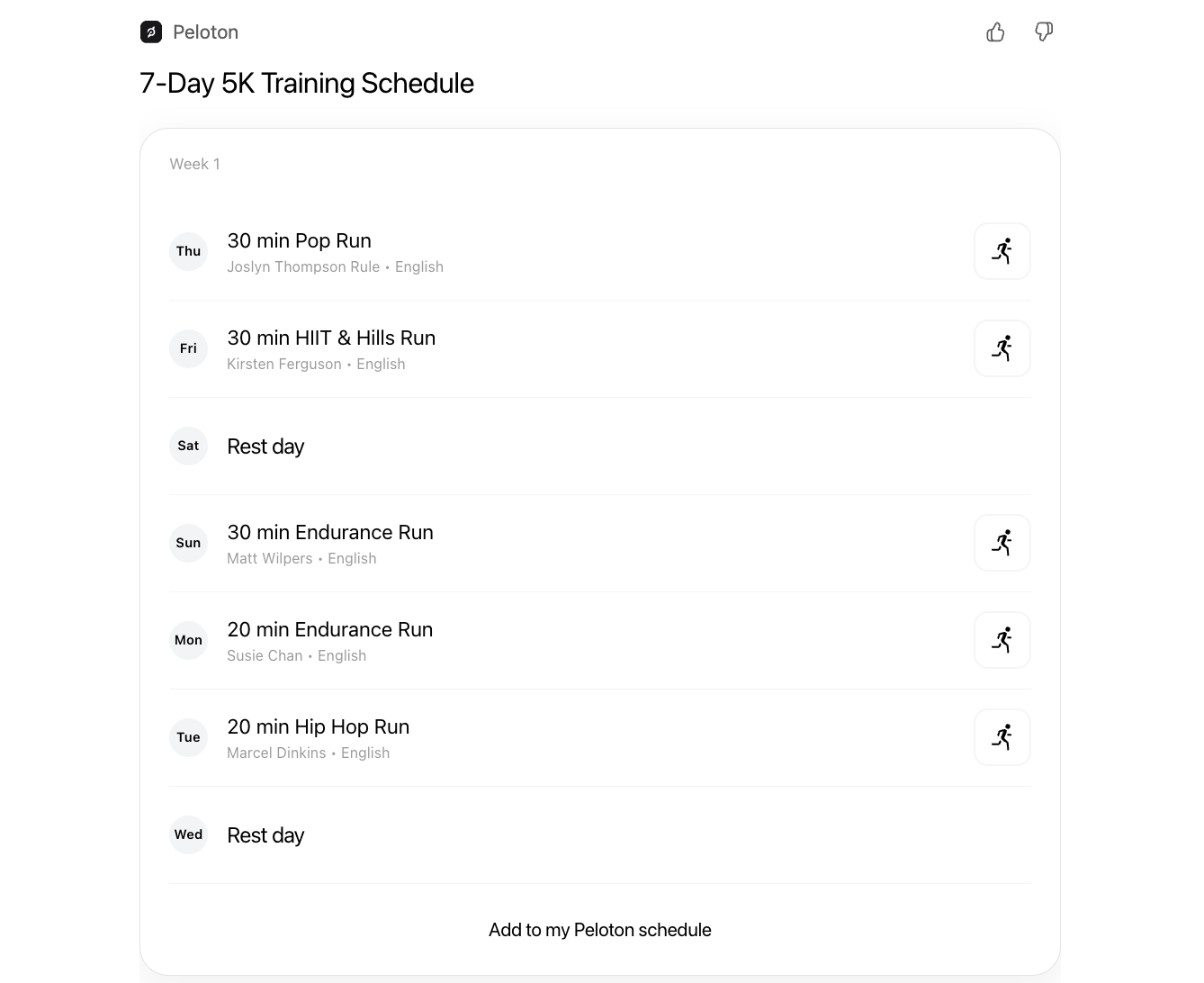The image size is (1204, 983).
Task: Click the runner icon for Susie Chan's class
Action: pyautogui.click(x=1002, y=640)
